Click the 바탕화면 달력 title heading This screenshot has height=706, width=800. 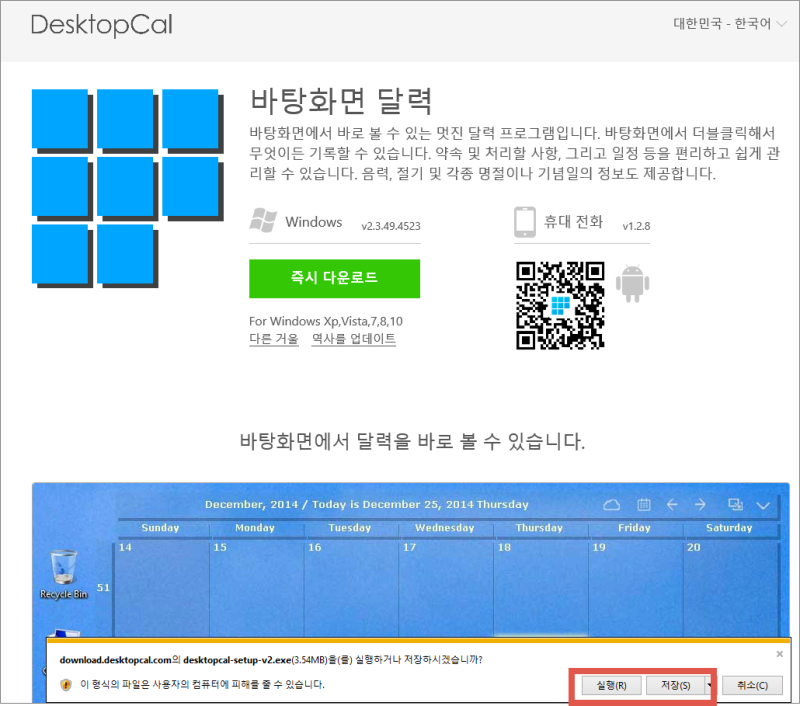point(341,101)
